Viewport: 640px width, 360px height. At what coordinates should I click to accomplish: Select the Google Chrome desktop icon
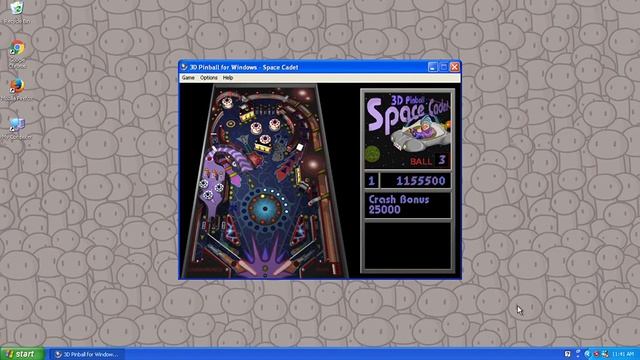tap(17, 53)
